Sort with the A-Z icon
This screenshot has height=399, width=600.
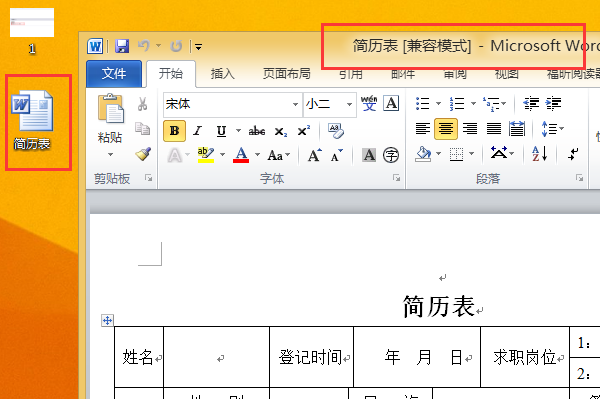(x=540, y=154)
